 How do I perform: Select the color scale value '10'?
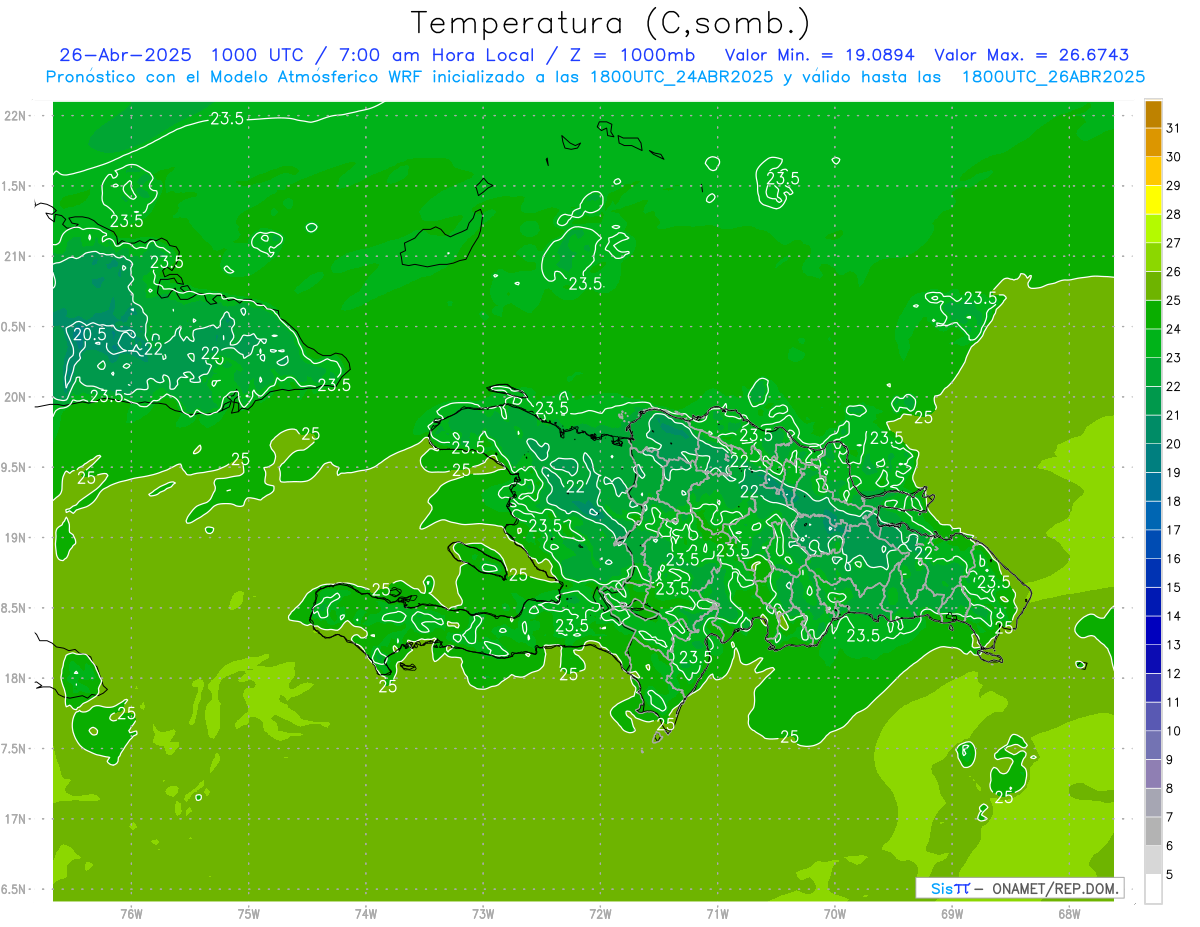[x=1174, y=732]
